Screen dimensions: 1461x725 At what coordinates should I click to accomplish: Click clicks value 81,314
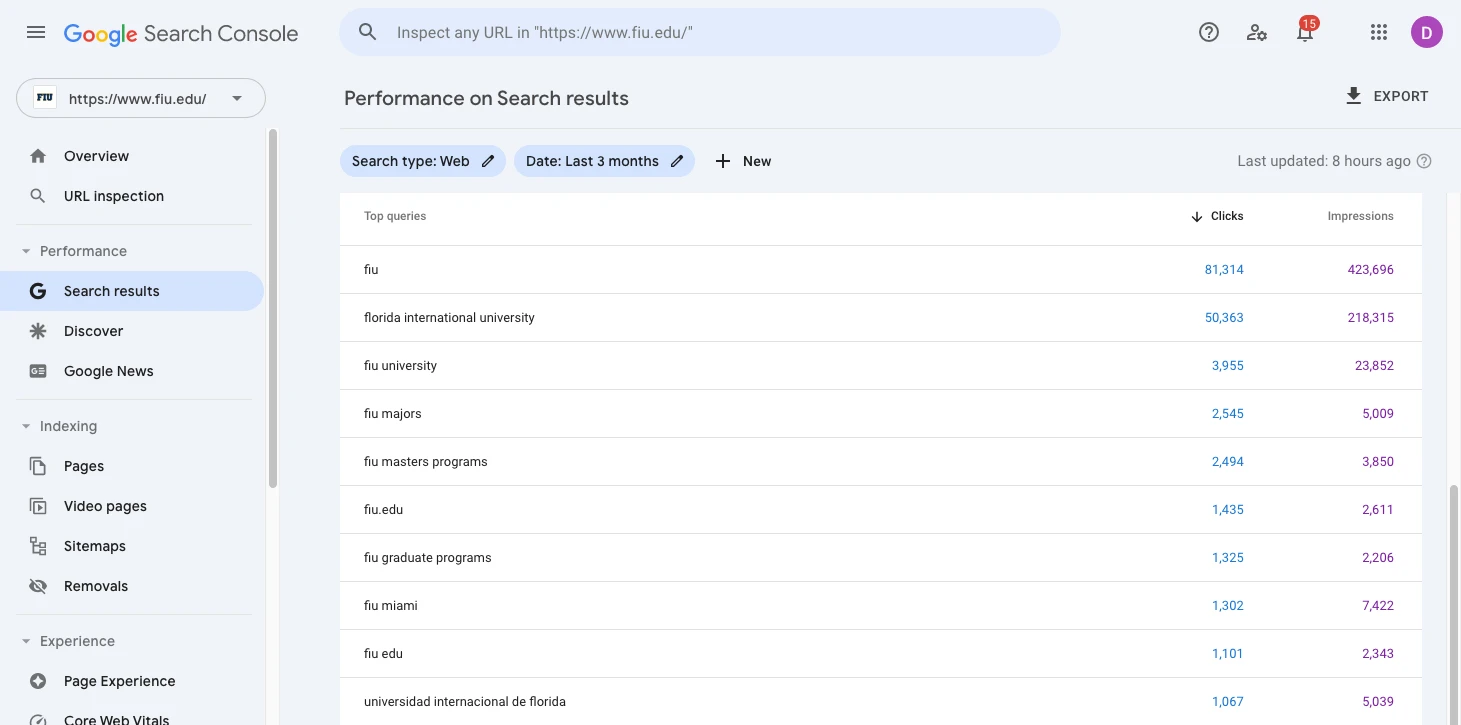1224,270
